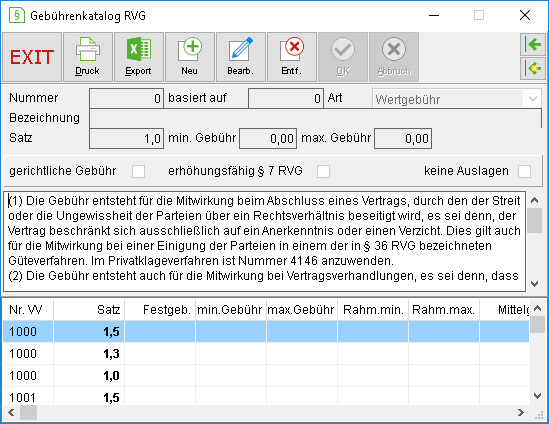Click the min.Gebühr column header
The height and width of the screenshot is (424, 550).
[231, 310]
